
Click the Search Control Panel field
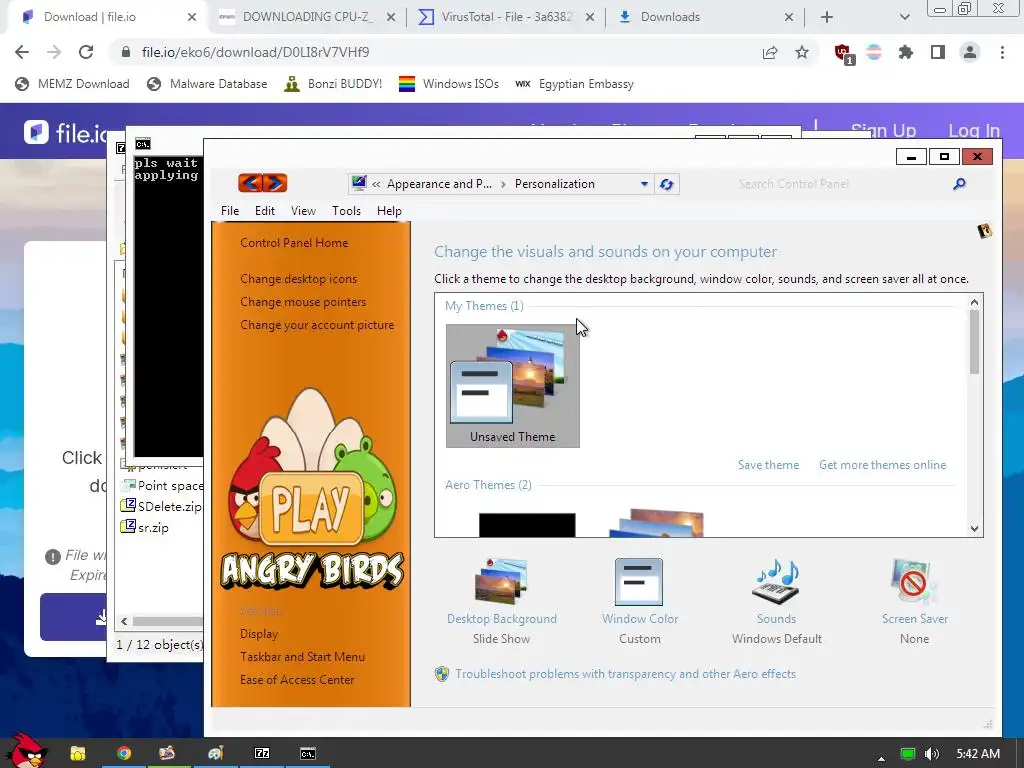pyautogui.click(x=839, y=184)
